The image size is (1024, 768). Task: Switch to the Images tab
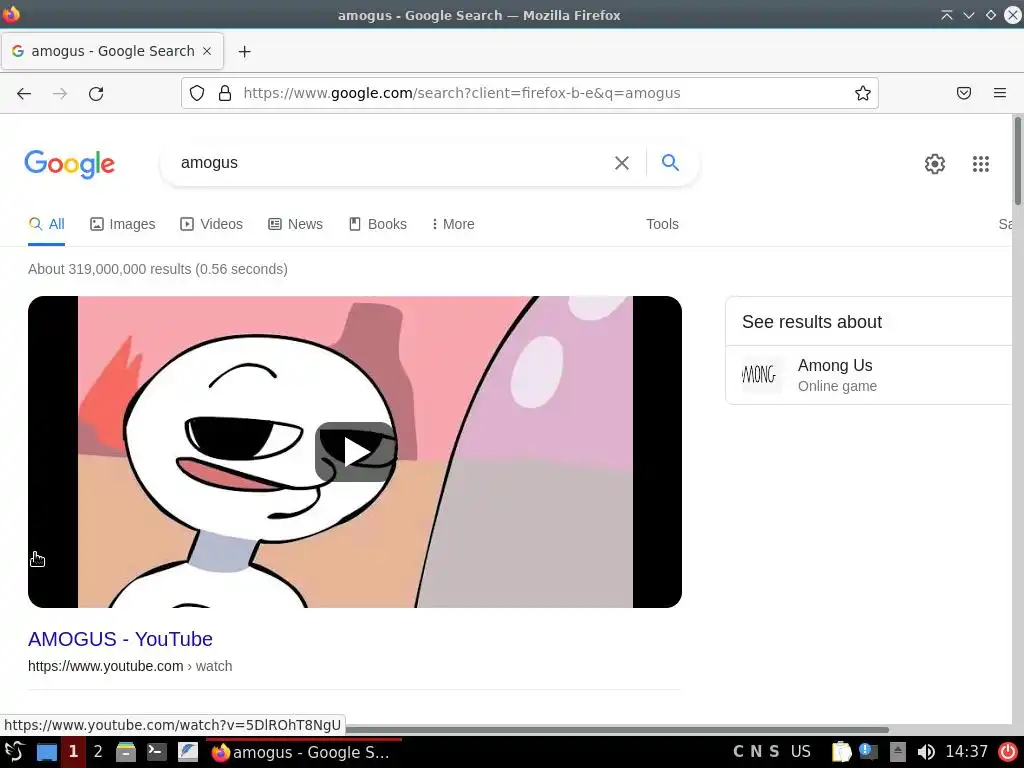pyautogui.click(x=123, y=224)
